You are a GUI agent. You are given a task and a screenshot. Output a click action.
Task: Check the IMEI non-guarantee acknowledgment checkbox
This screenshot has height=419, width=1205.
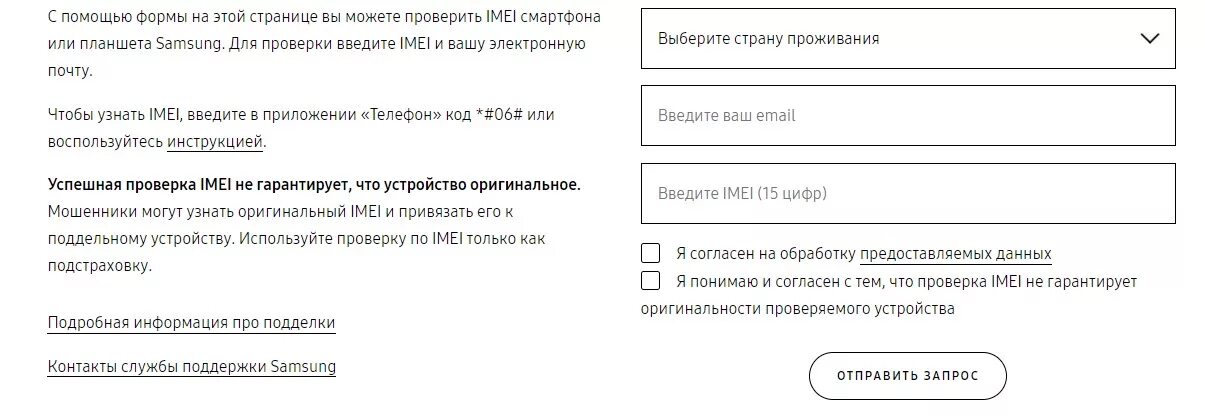(x=651, y=281)
